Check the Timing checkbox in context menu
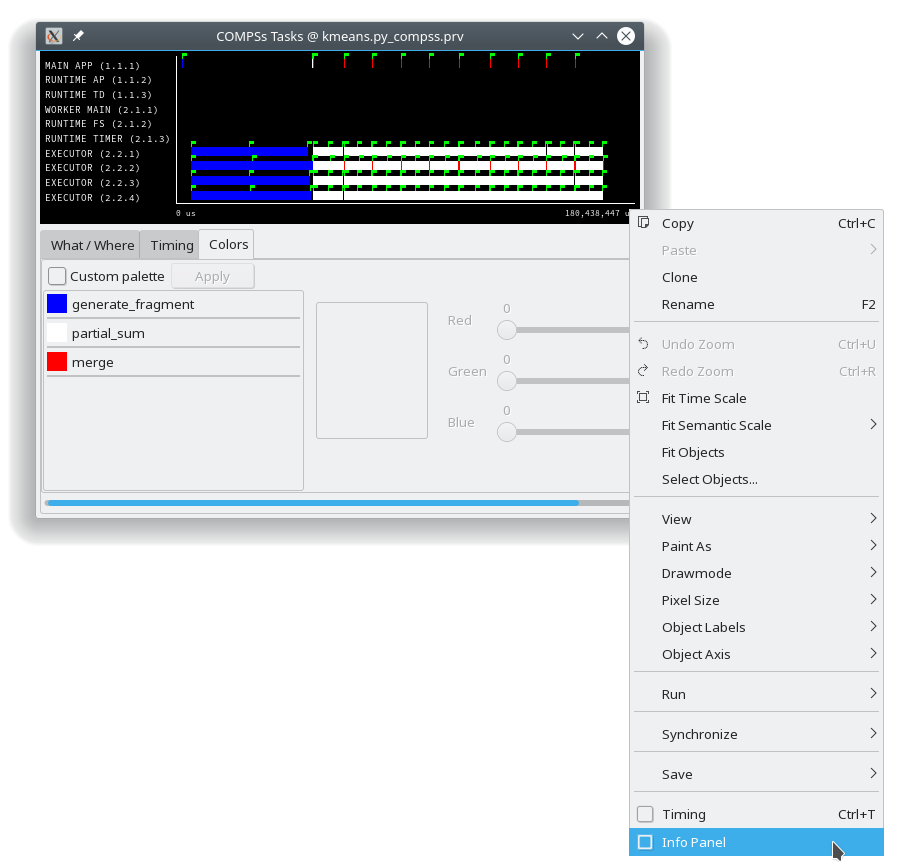 tap(645, 814)
